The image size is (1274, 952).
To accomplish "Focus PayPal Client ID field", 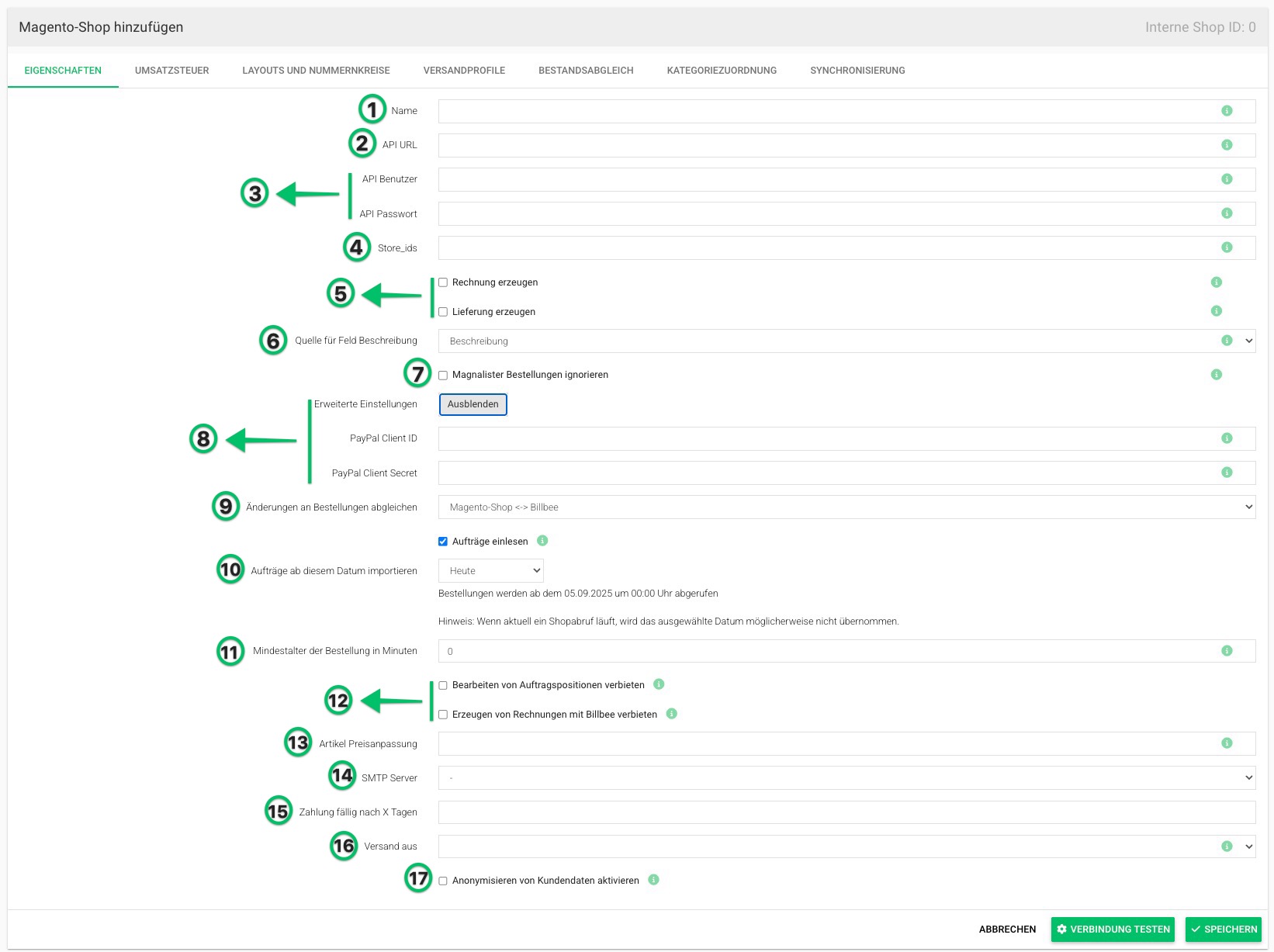I will click(846, 438).
